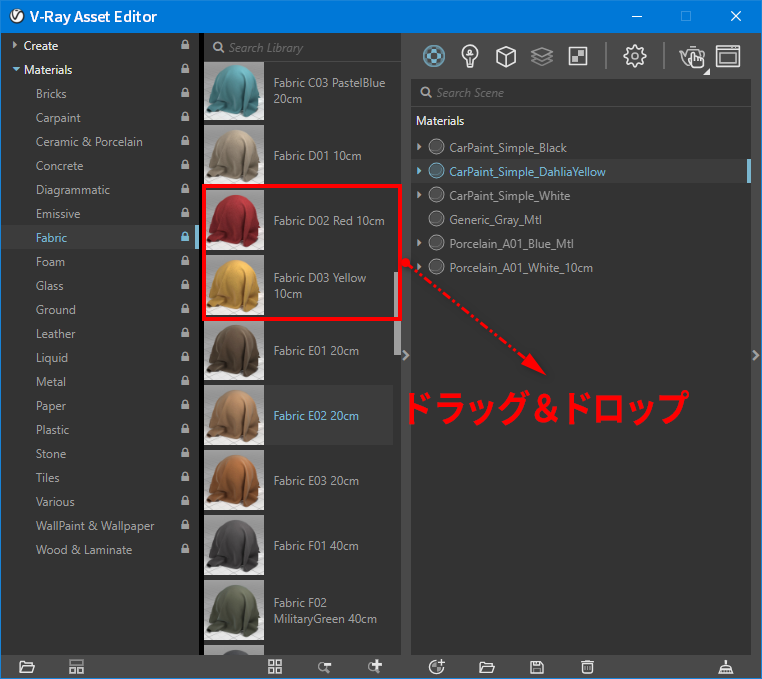762x679 pixels.
Task: Click the Search Library field
Action: point(302,48)
